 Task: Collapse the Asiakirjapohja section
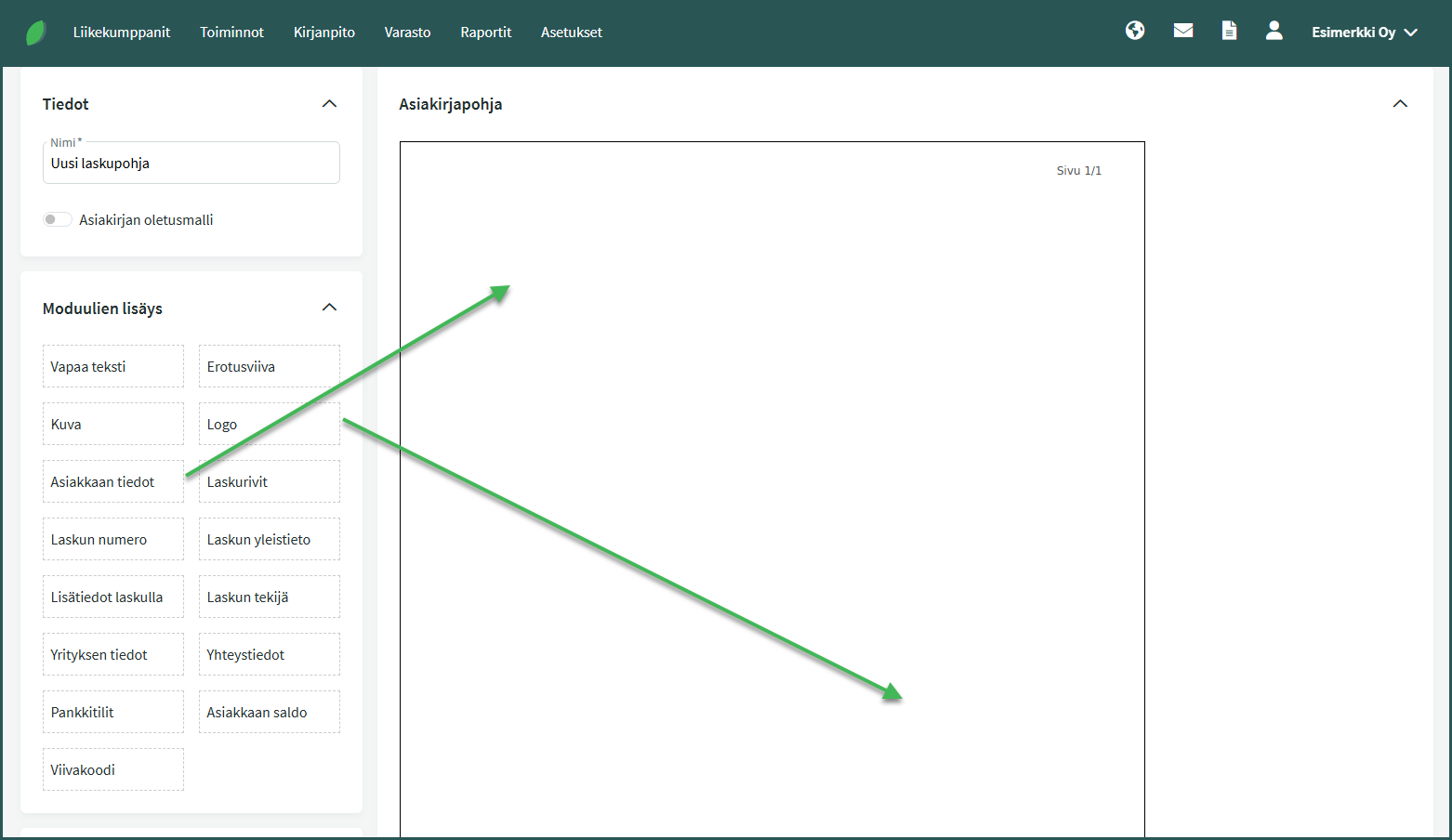1400,104
